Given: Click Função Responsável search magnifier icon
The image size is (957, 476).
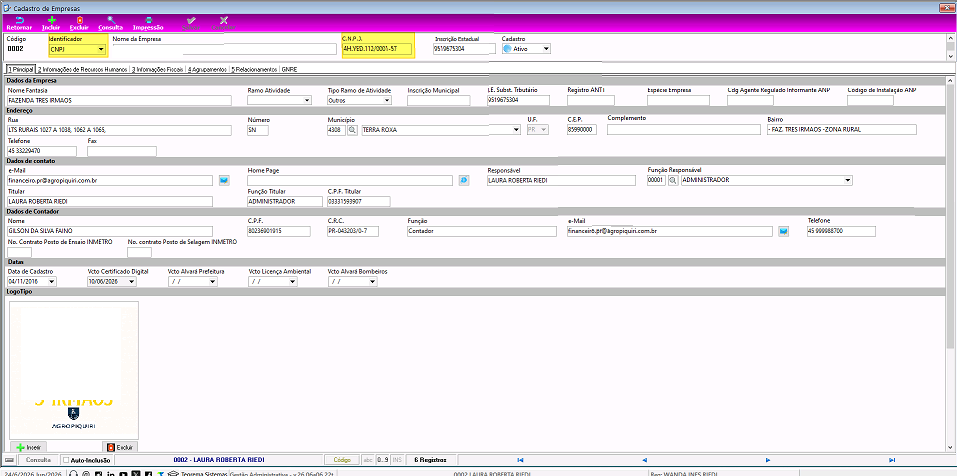Looking at the screenshot, I should point(673,180).
